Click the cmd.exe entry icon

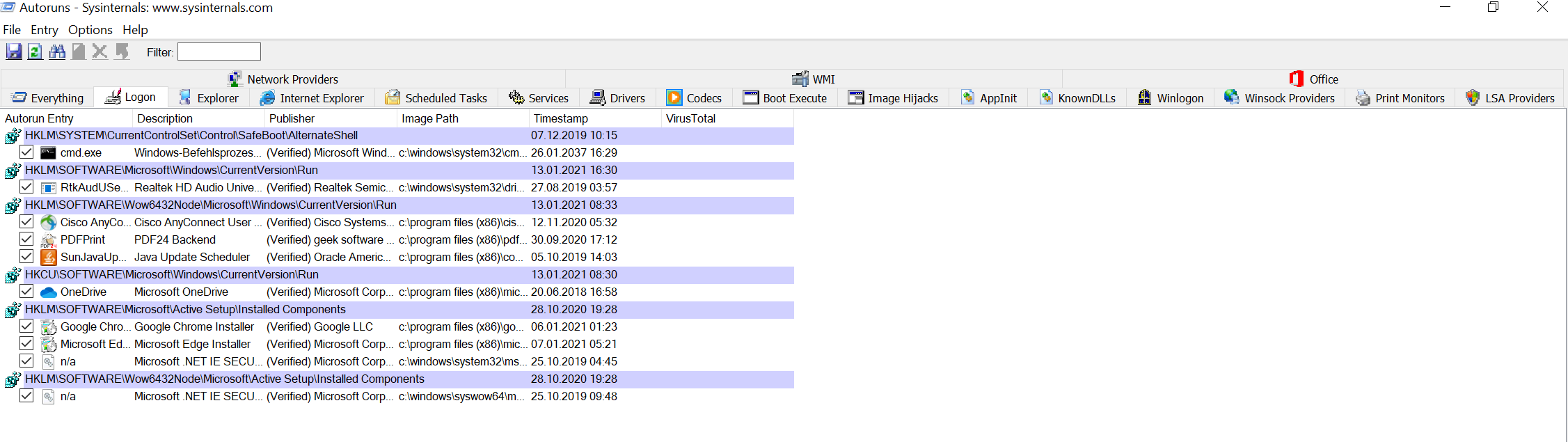(x=48, y=152)
